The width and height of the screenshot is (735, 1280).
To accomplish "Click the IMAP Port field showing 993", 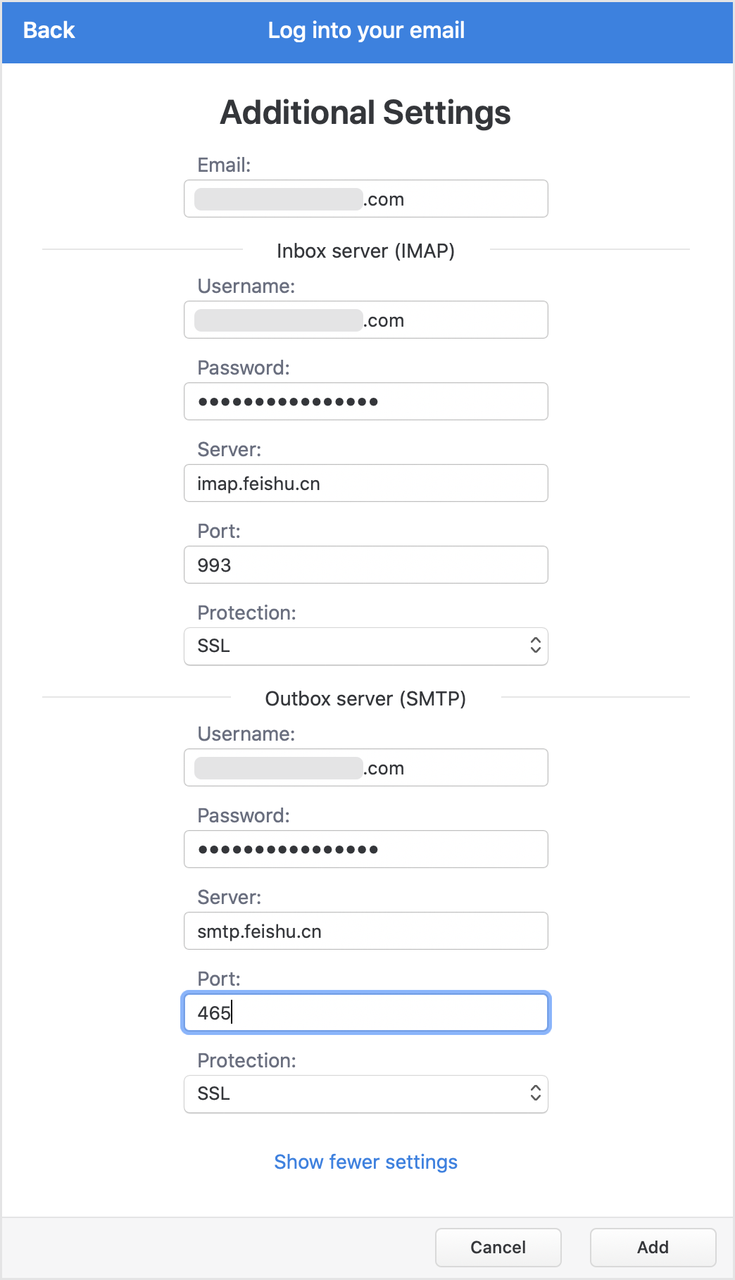I will (x=365, y=564).
